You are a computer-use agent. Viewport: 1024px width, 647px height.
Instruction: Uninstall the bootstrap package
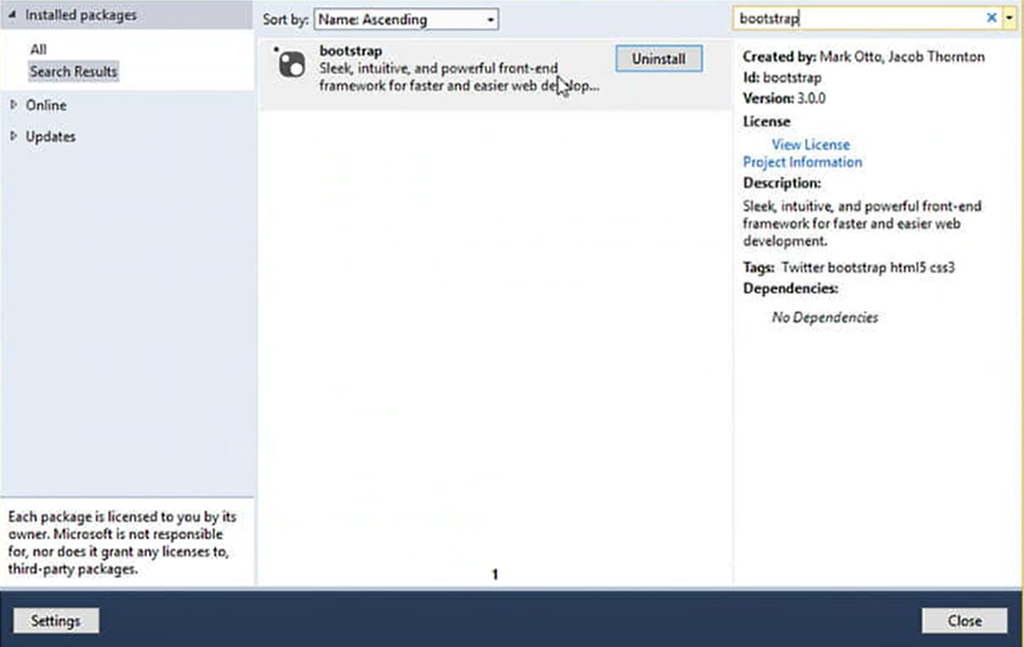(x=659, y=59)
